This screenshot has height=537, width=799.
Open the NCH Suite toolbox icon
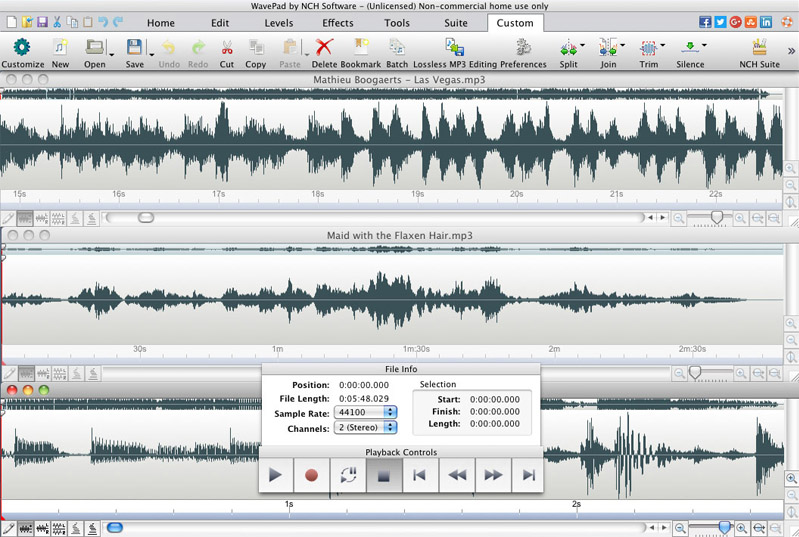(759, 47)
